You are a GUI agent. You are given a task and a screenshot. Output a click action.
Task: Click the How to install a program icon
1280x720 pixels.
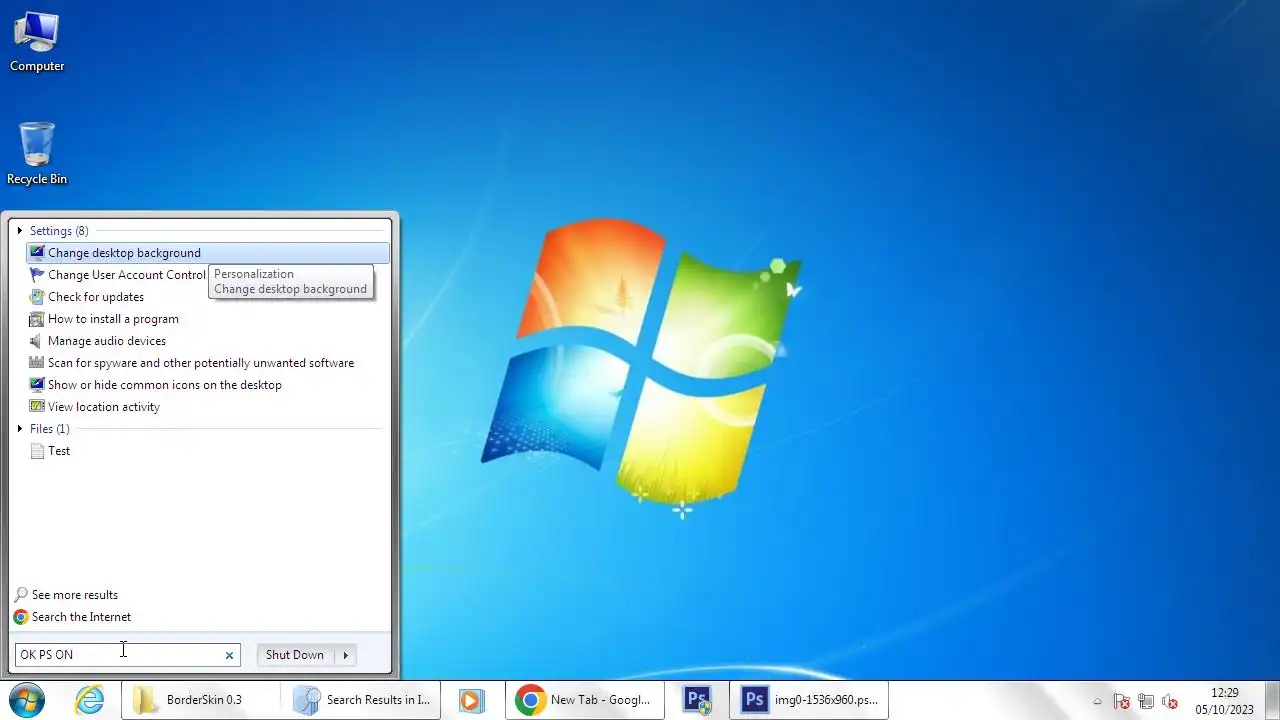[37, 319]
